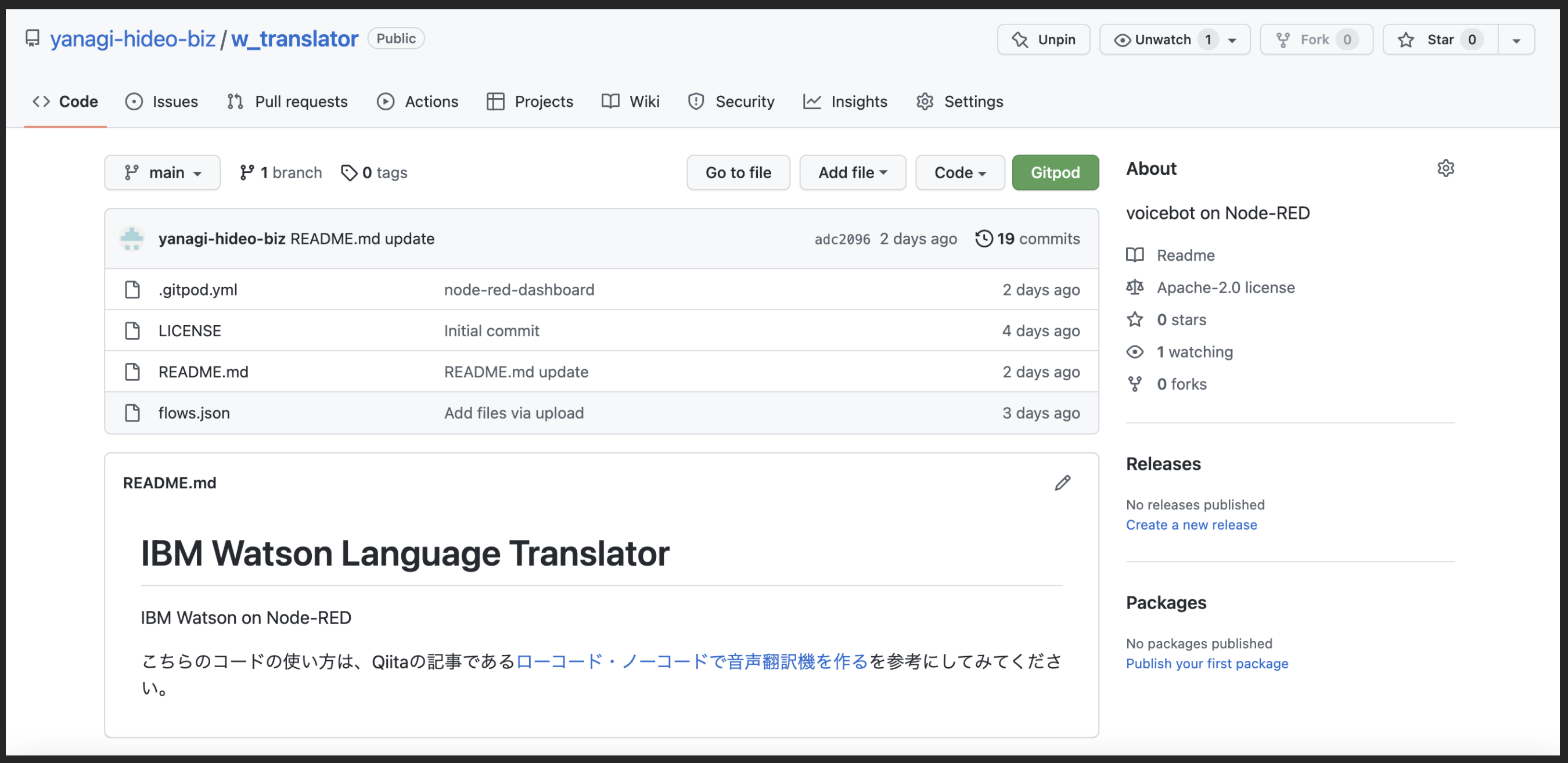Click the green Gitpod button
Screen dimensions: 1568x763
pos(1055,173)
